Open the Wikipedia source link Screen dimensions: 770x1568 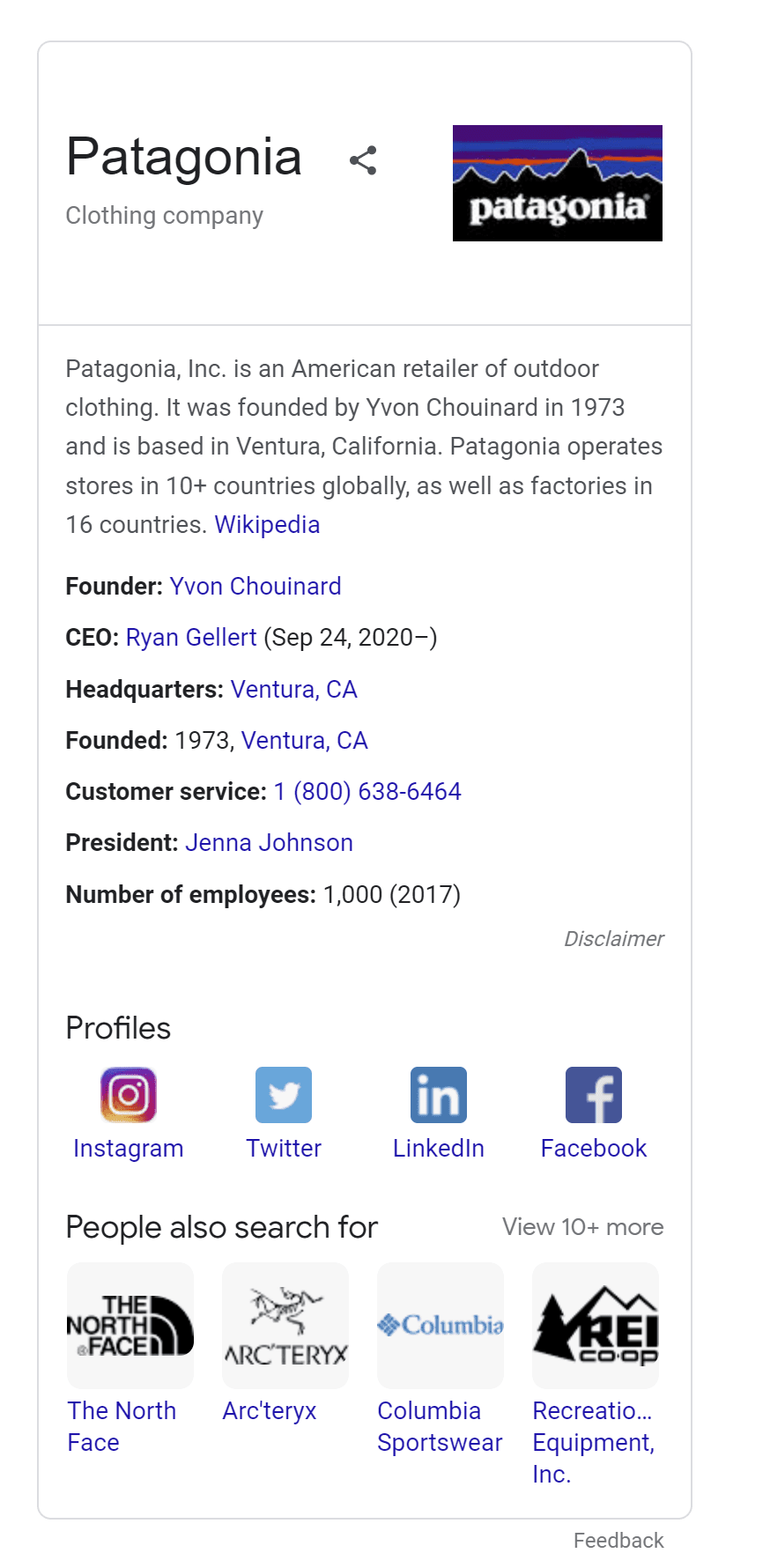click(267, 525)
